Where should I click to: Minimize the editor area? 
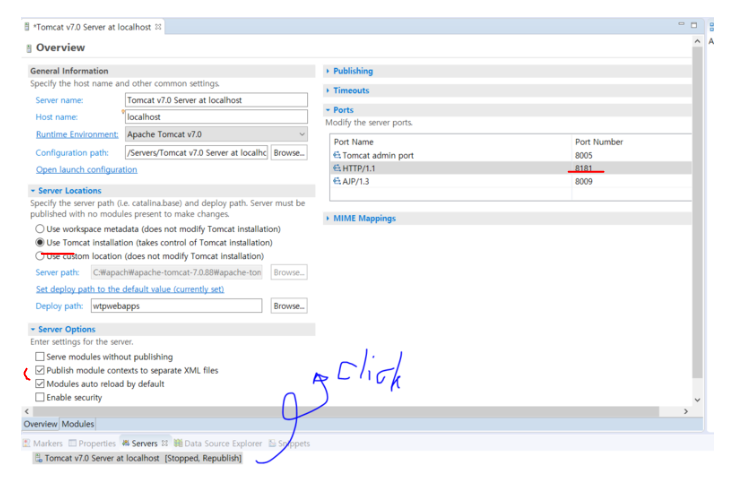click(681, 24)
